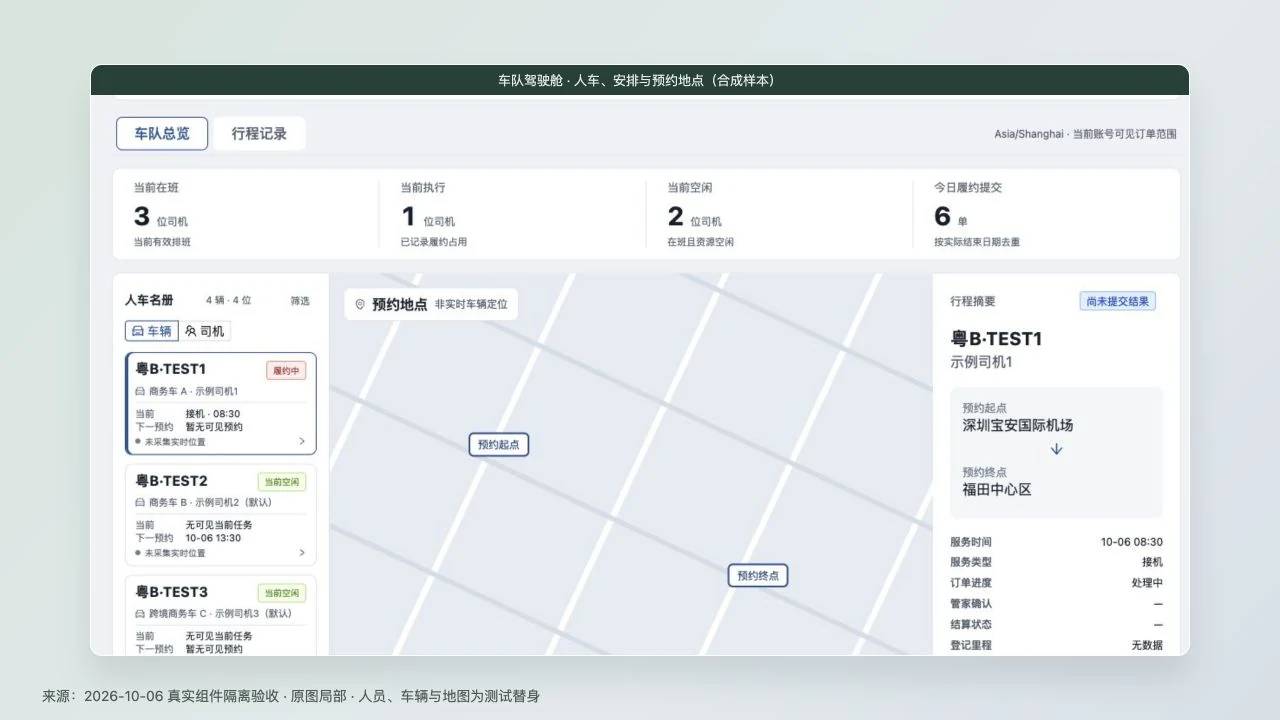Click the down arrow between 预约起点 and 预约终点
Viewport: 1280px width, 720px height.
[1056, 449]
